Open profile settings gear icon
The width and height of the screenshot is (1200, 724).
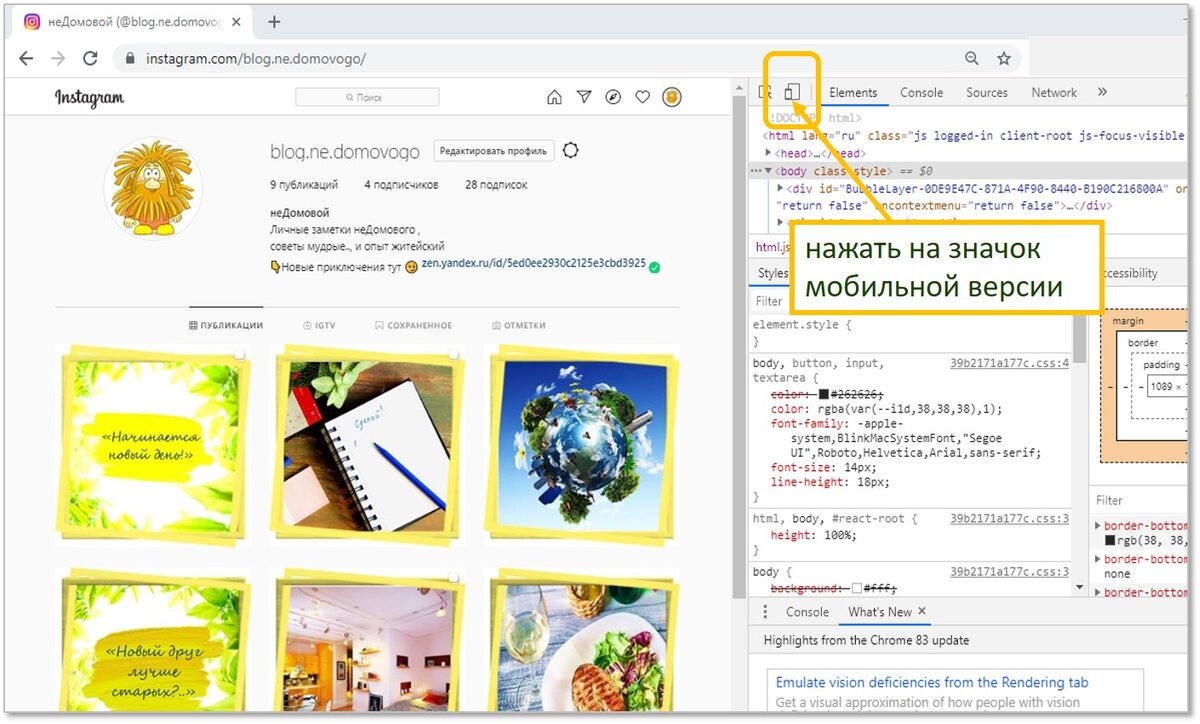tap(571, 151)
